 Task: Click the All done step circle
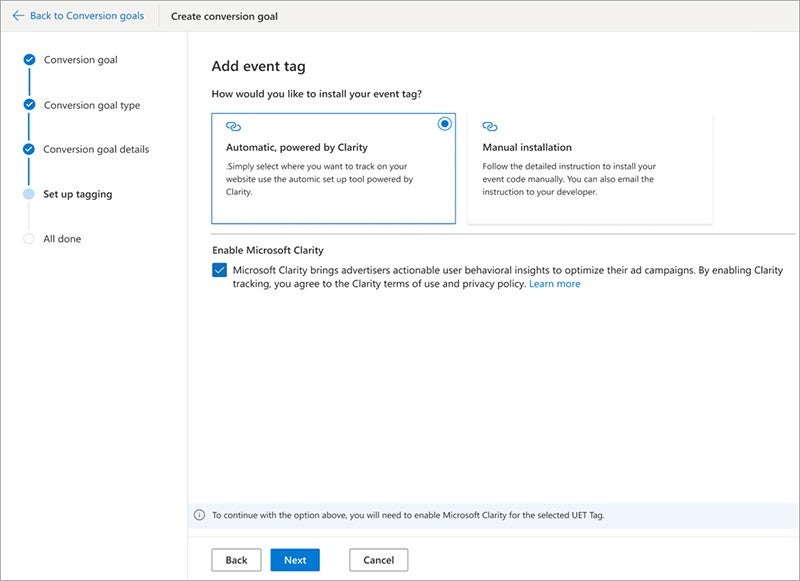pos(29,238)
